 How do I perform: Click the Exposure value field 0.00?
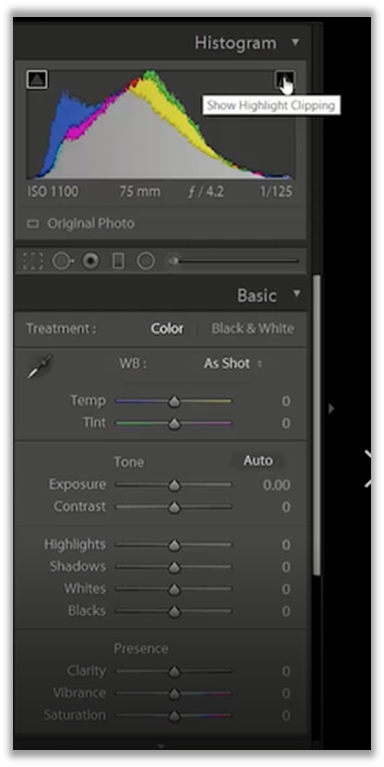coord(276,485)
